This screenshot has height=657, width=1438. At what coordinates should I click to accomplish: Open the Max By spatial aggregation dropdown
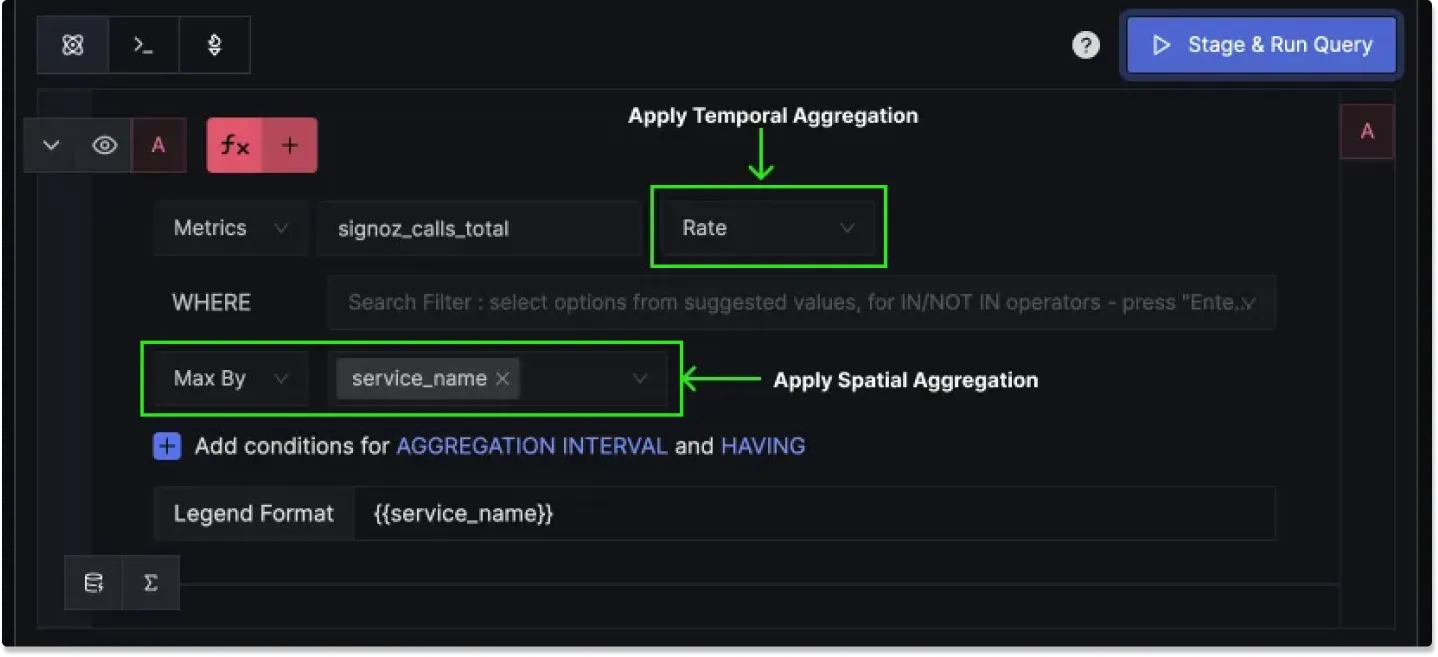coord(231,379)
